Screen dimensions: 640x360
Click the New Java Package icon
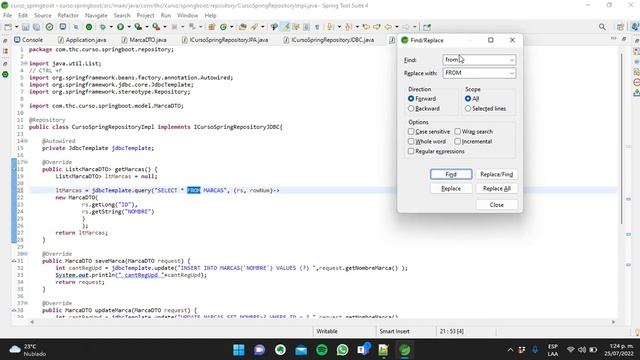click(x=211, y=27)
